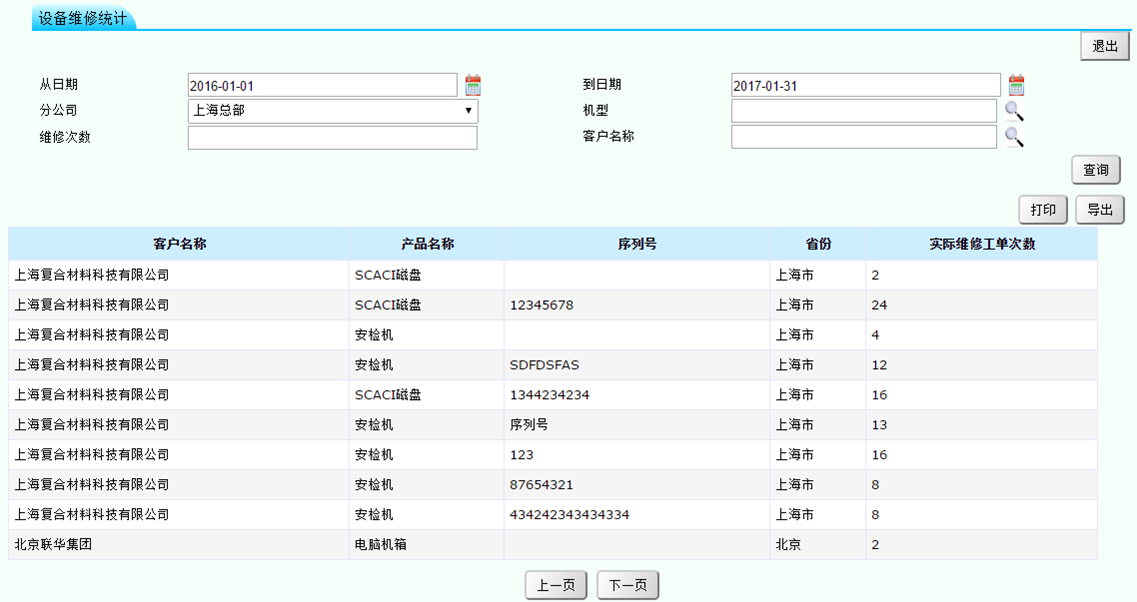Click the search magnifier next to 机型

[1014, 111]
